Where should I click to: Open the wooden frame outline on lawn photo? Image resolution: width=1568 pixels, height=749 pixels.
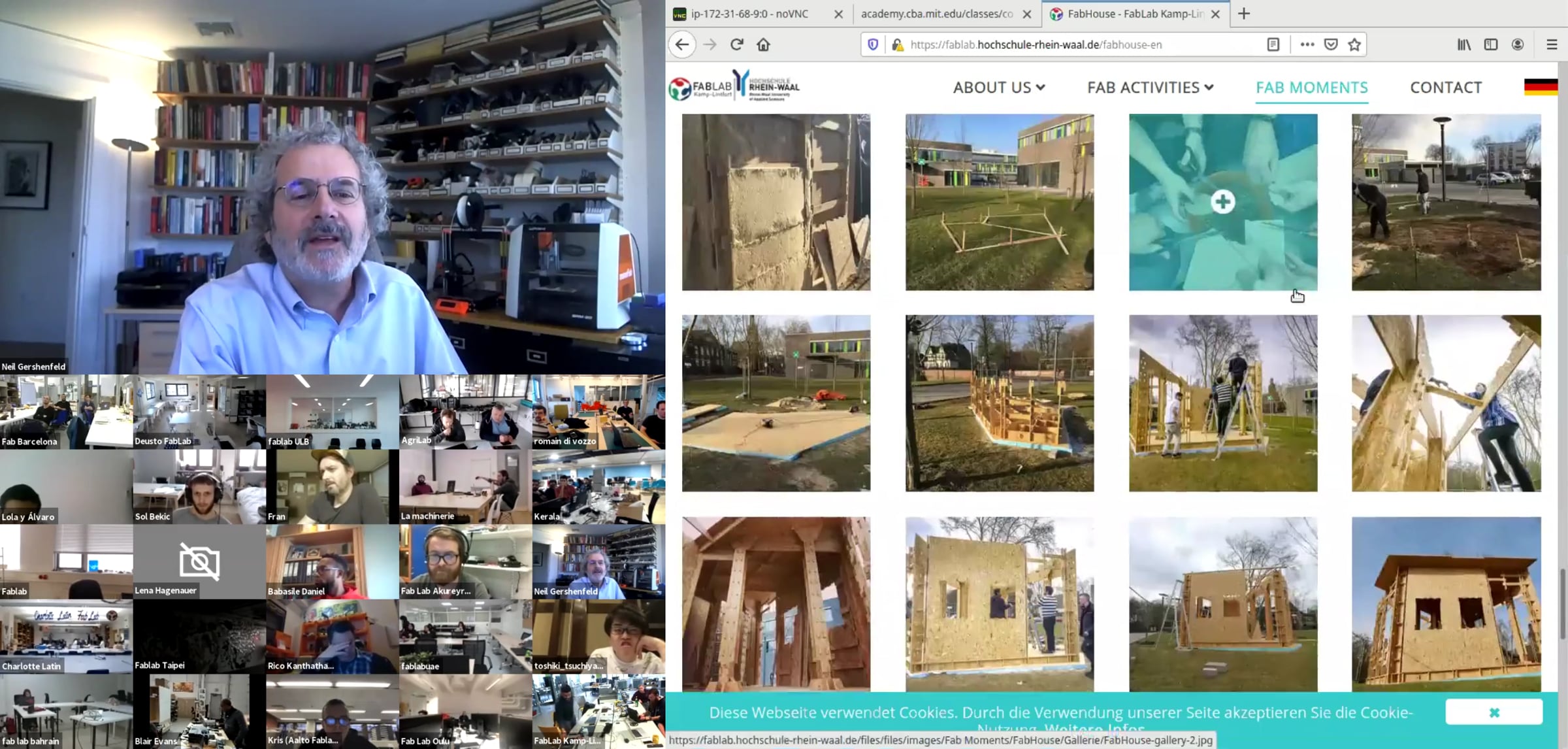(1000, 202)
